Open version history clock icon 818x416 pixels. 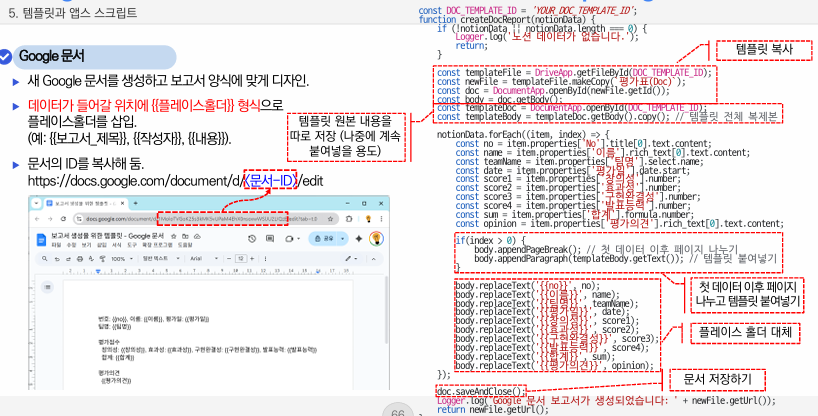coord(252,239)
